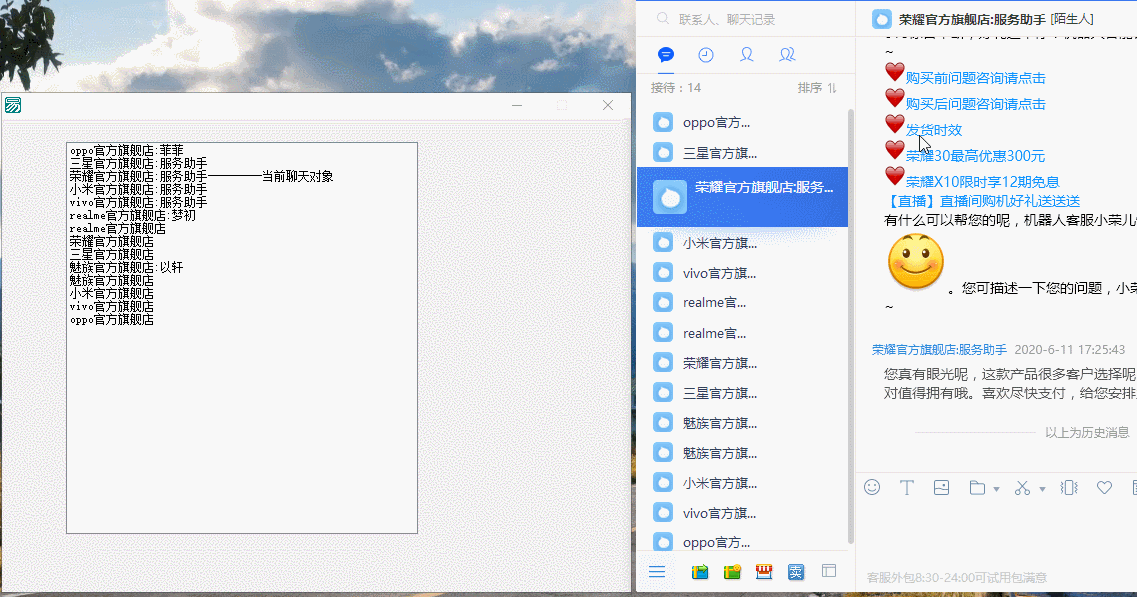The height and width of the screenshot is (597, 1137).
Task: Click the large smiley emoji in chat message
Action: (916, 262)
